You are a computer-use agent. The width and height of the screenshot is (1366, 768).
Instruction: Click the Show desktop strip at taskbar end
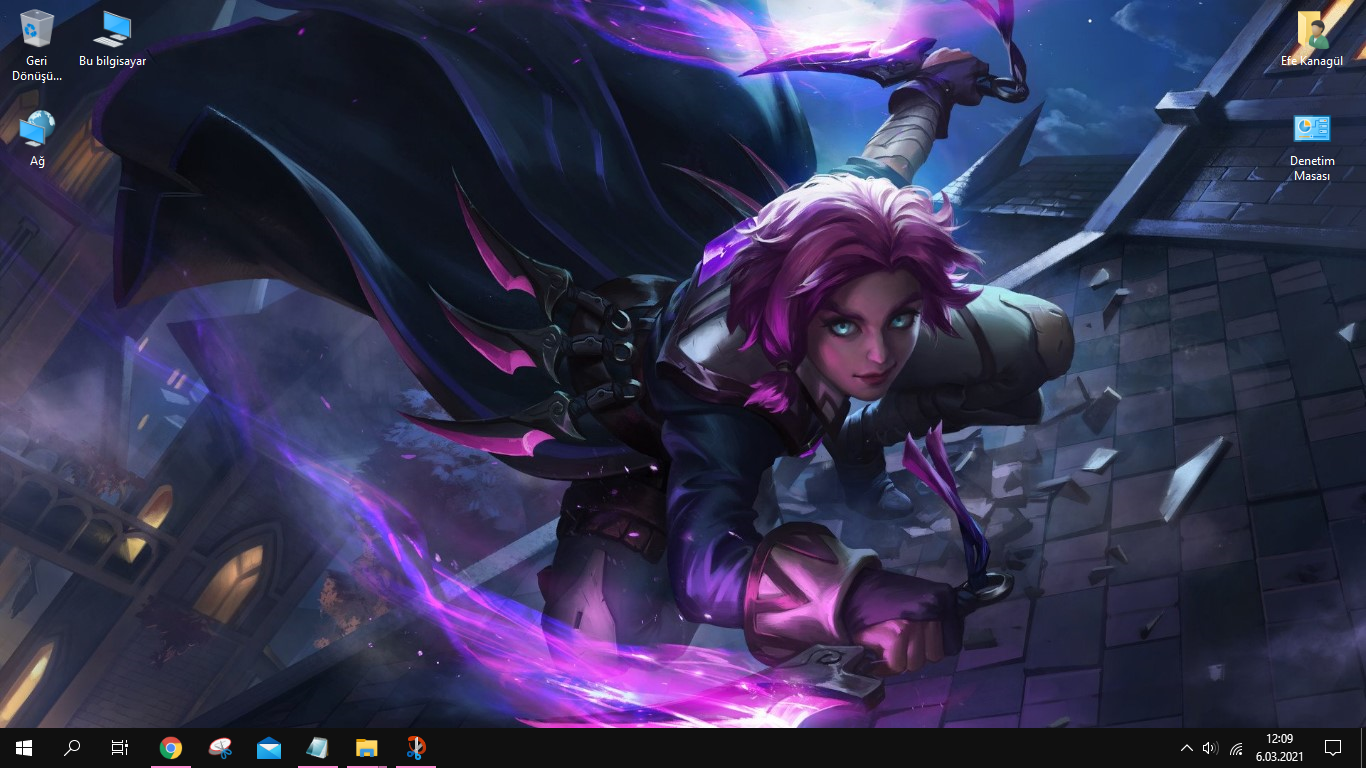(x=1363, y=747)
